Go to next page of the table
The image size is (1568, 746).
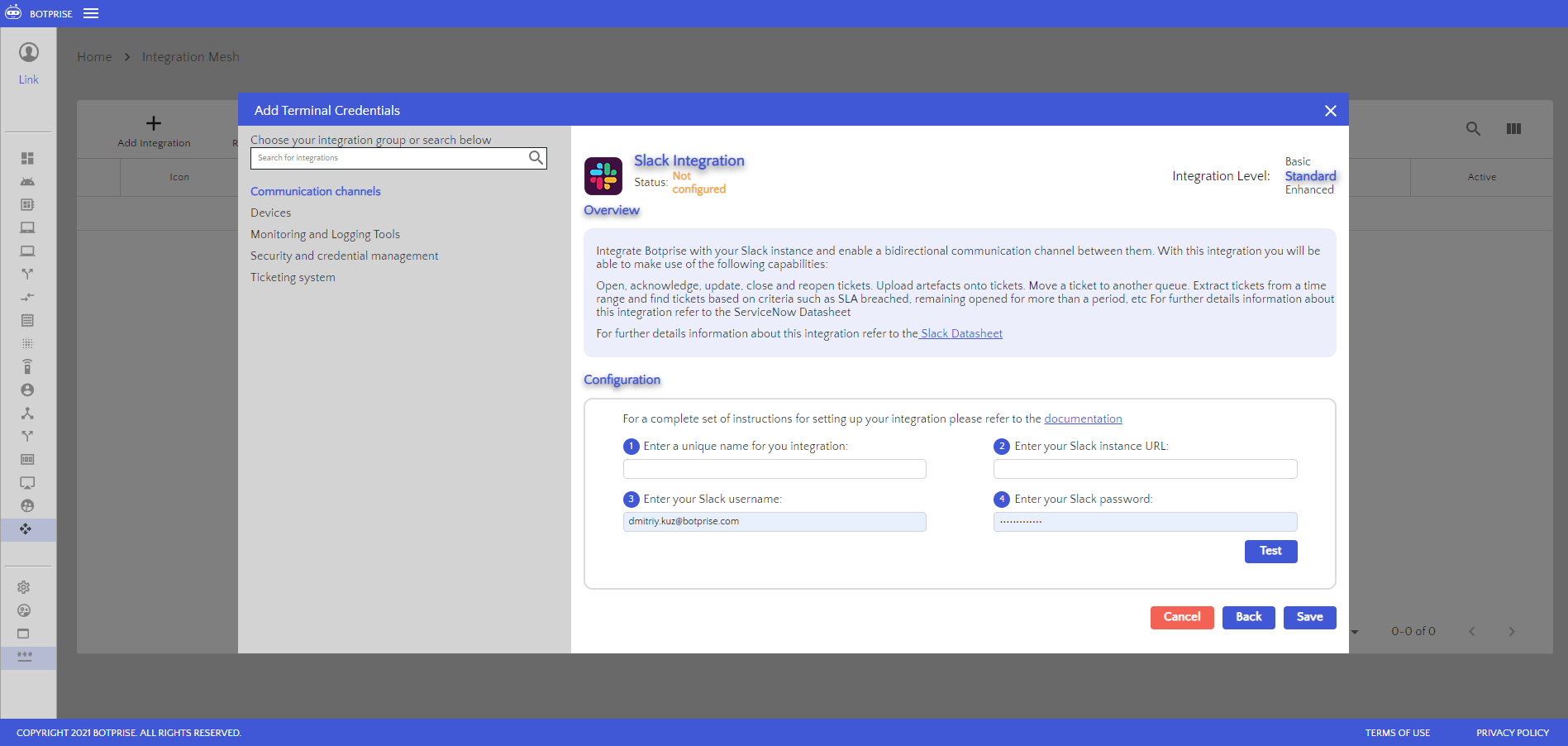(x=1512, y=631)
